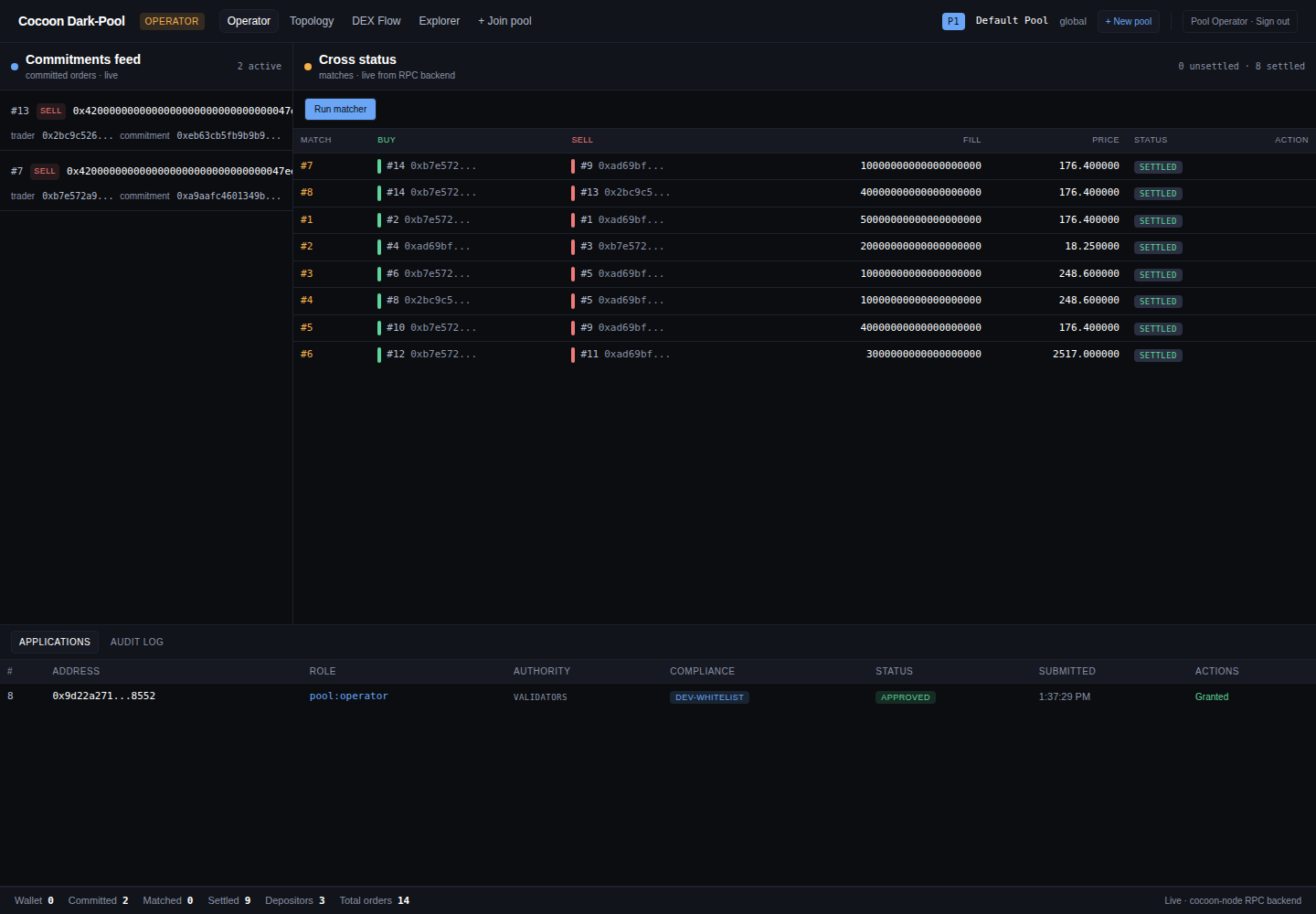Click the SUBMITTED column header
The width and height of the screenshot is (1316, 914).
click(1067, 671)
